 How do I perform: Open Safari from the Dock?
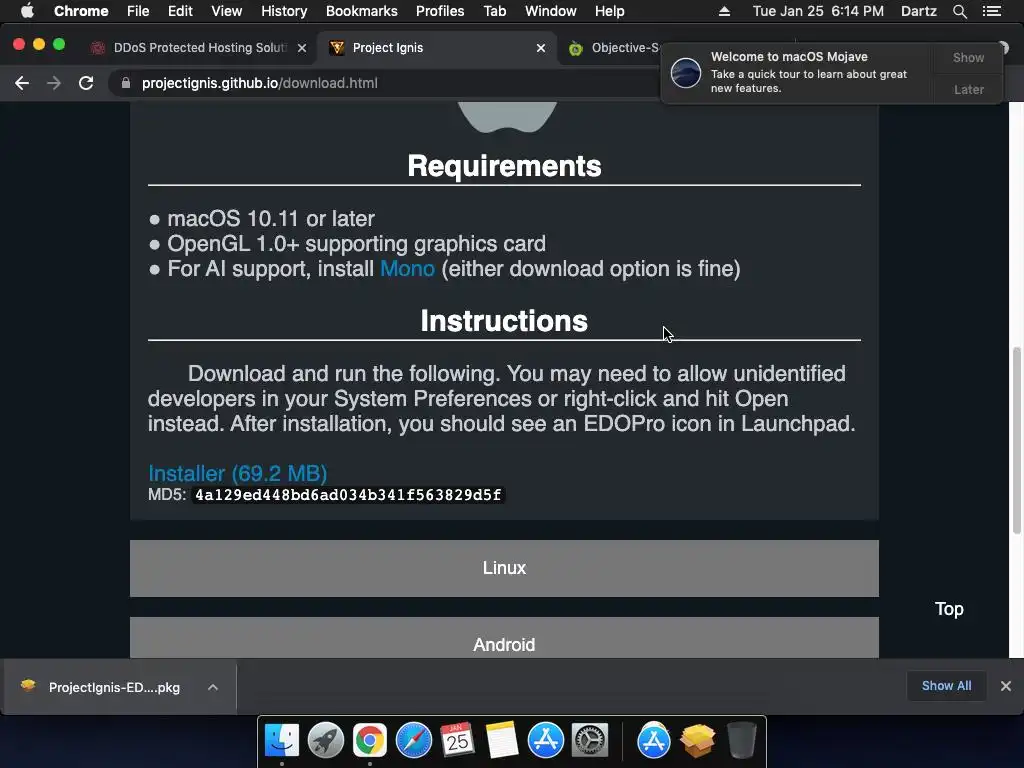tap(413, 740)
